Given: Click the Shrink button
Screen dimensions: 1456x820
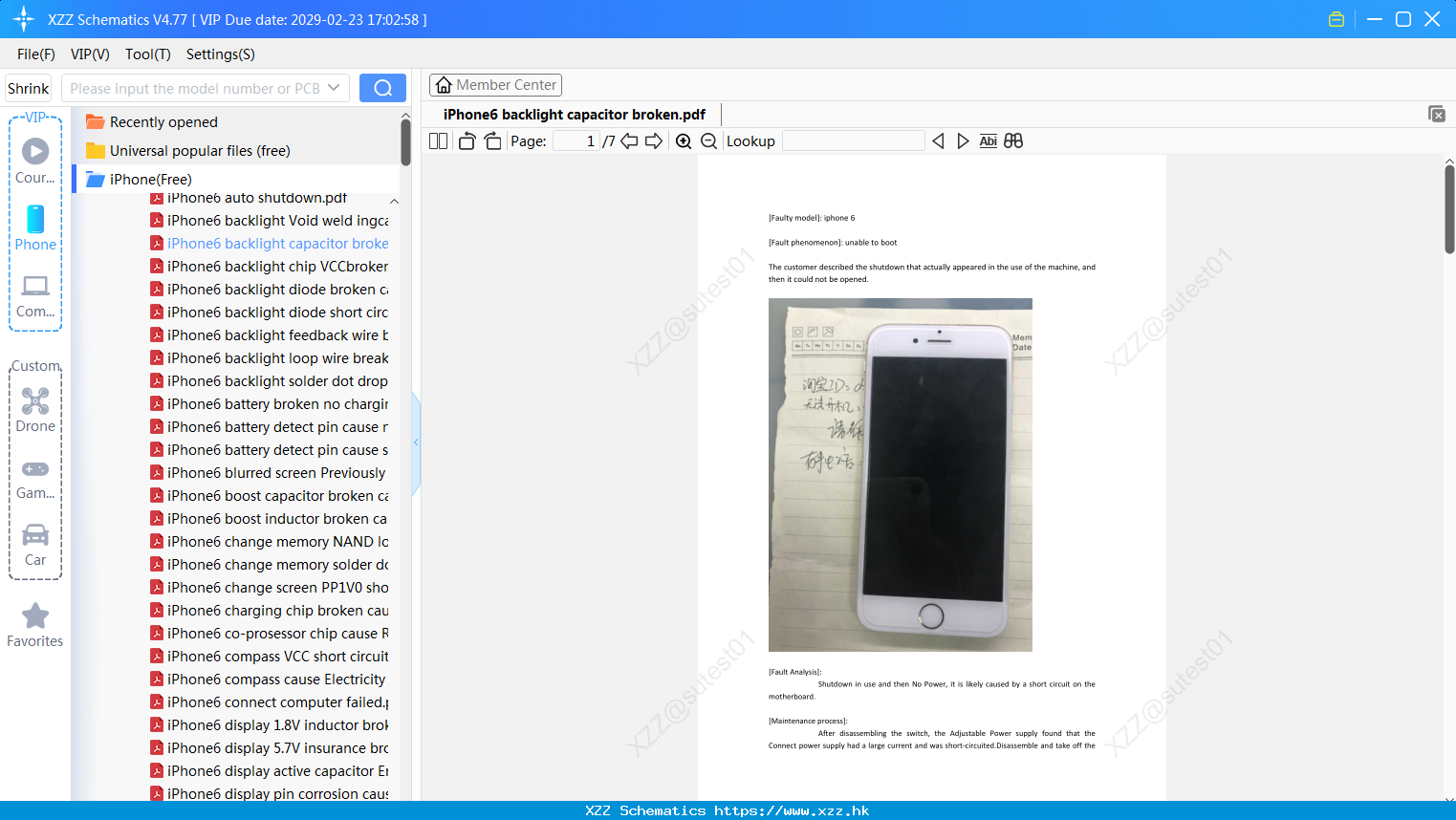Looking at the screenshot, I should [29, 88].
